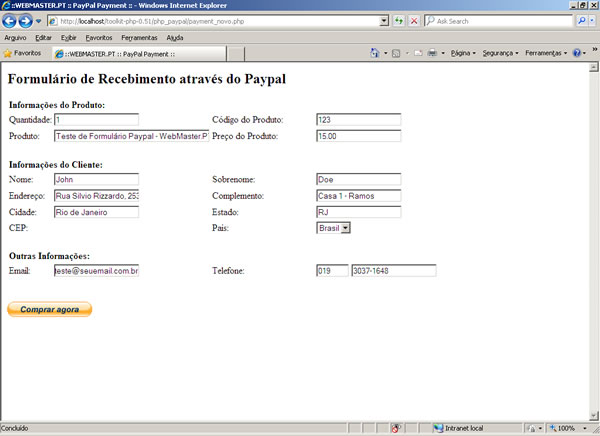Open the Página command bar menu

coord(463,53)
